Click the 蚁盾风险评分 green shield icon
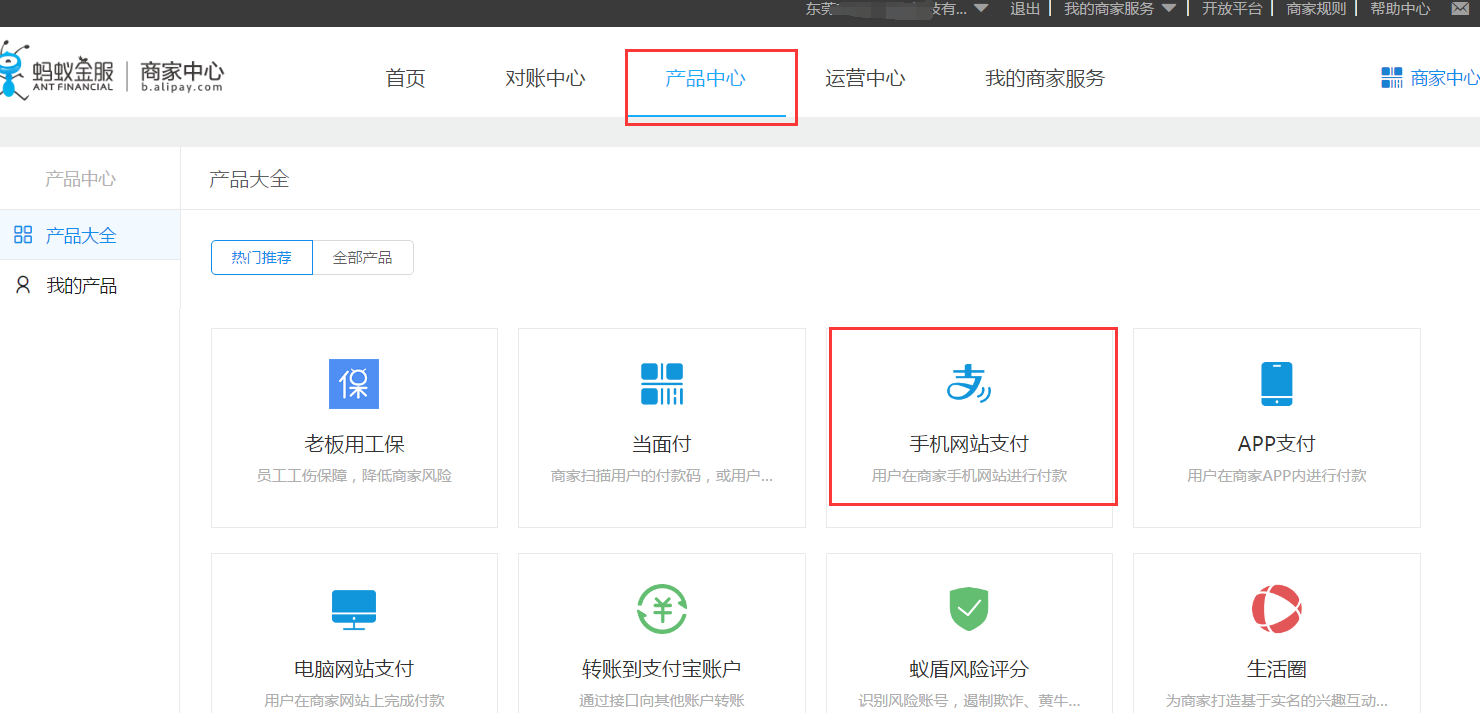This screenshot has width=1480, height=713. point(968,609)
